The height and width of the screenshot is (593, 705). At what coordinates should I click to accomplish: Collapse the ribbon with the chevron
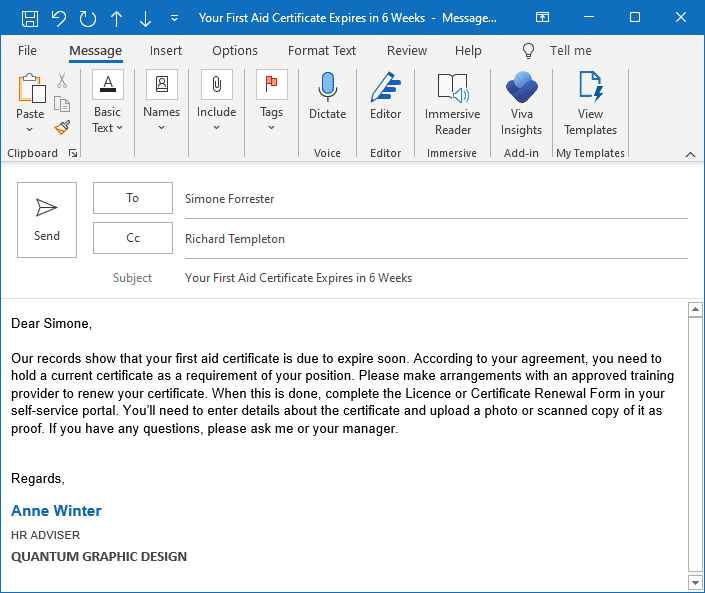coord(690,154)
